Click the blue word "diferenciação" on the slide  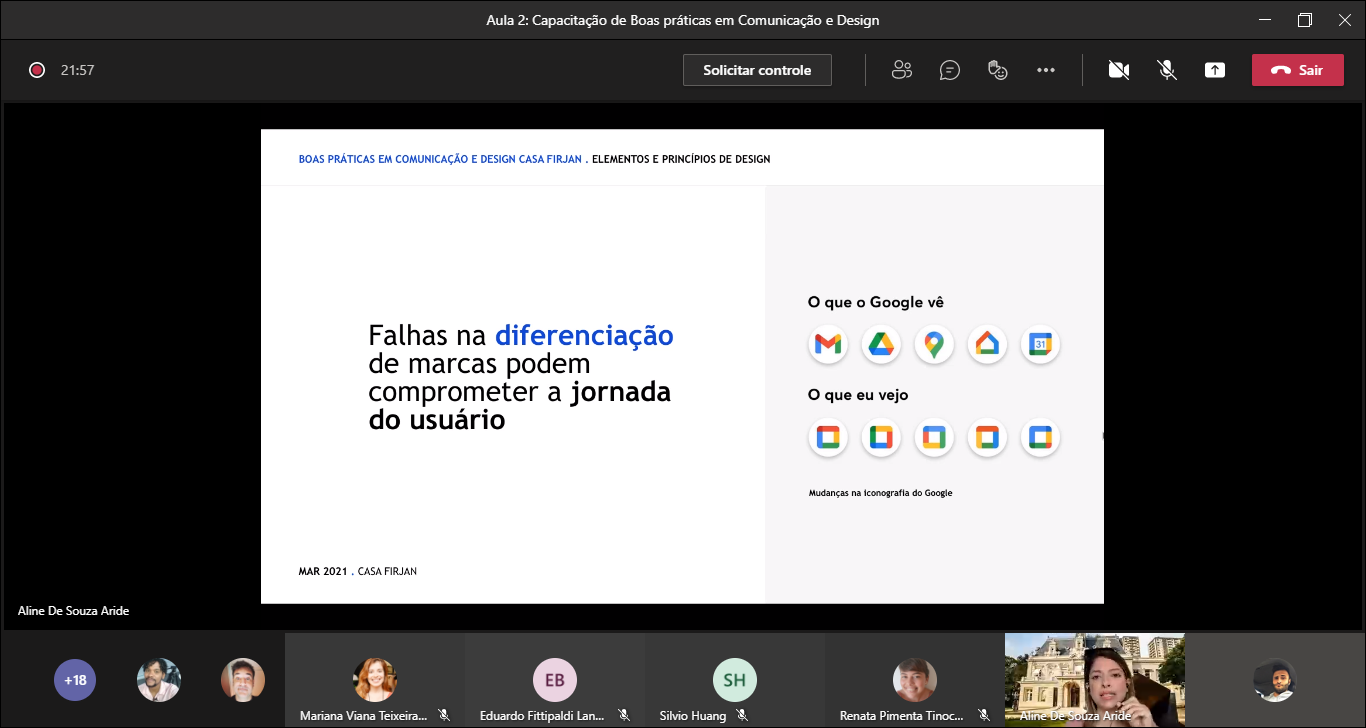[584, 334]
